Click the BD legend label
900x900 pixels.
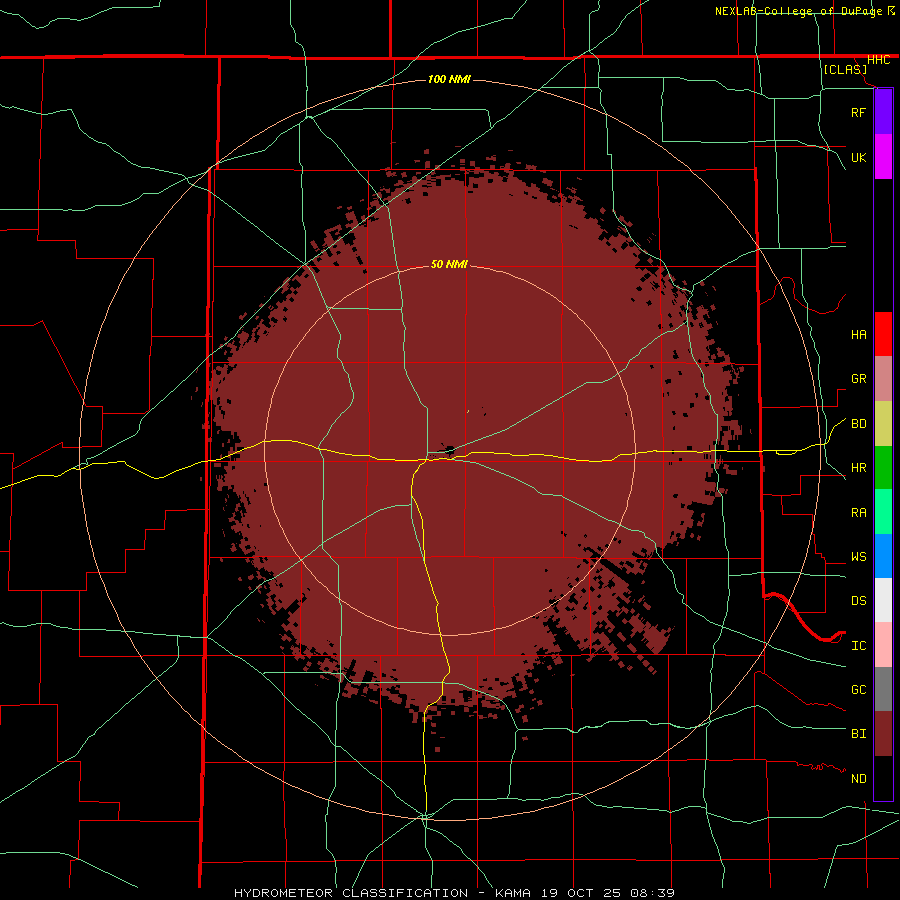pos(858,424)
